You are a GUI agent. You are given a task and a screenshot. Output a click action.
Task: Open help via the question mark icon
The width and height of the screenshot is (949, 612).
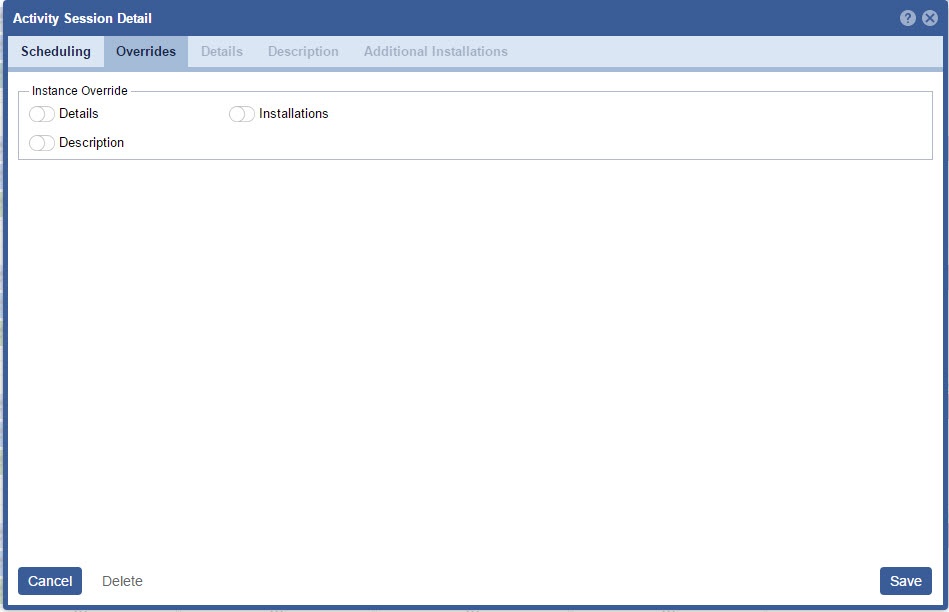click(x=908, y=18)
